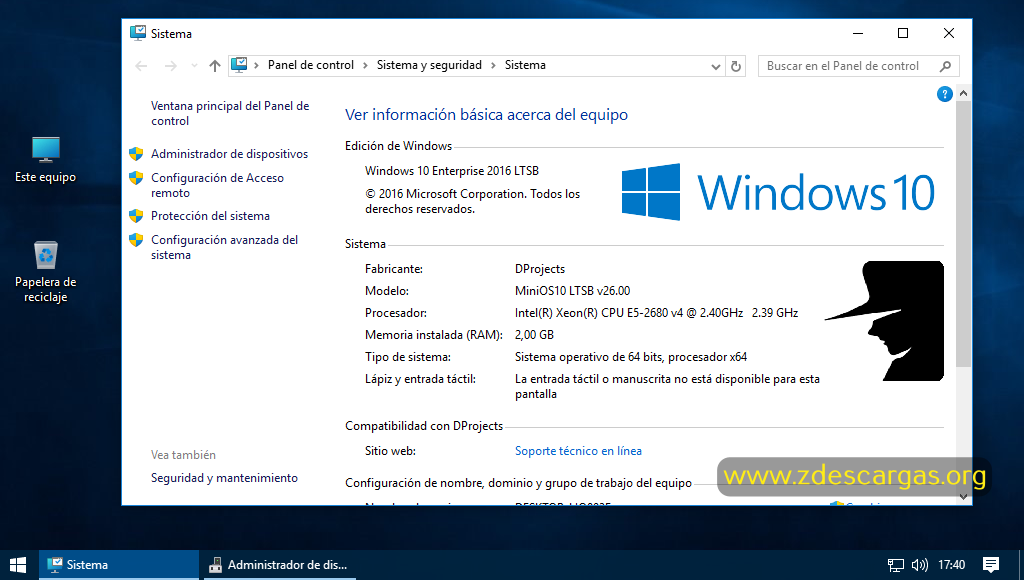Open Configuración avanzada del sistema link
This screenshot has width=1024, height=580.
pos(224,247)
